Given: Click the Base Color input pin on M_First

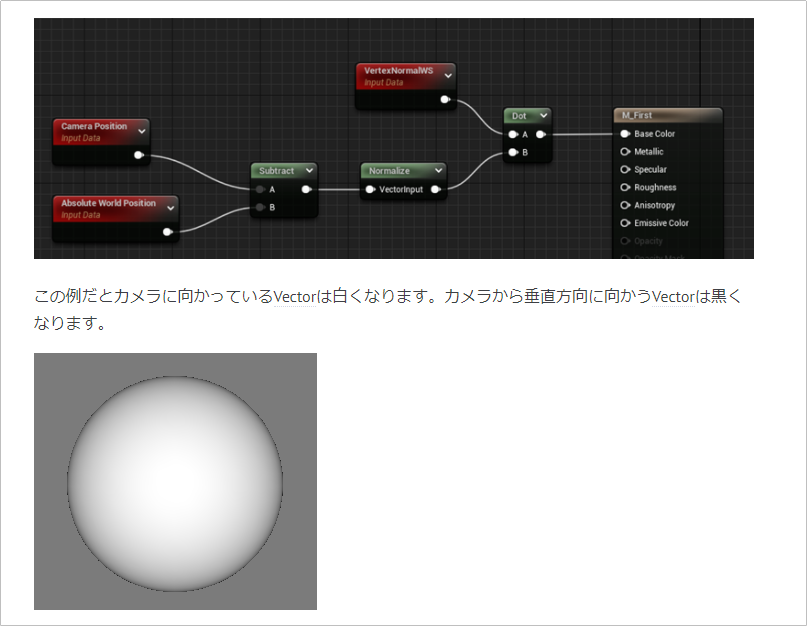Looking at the screenshot, I should pos(623,134).
